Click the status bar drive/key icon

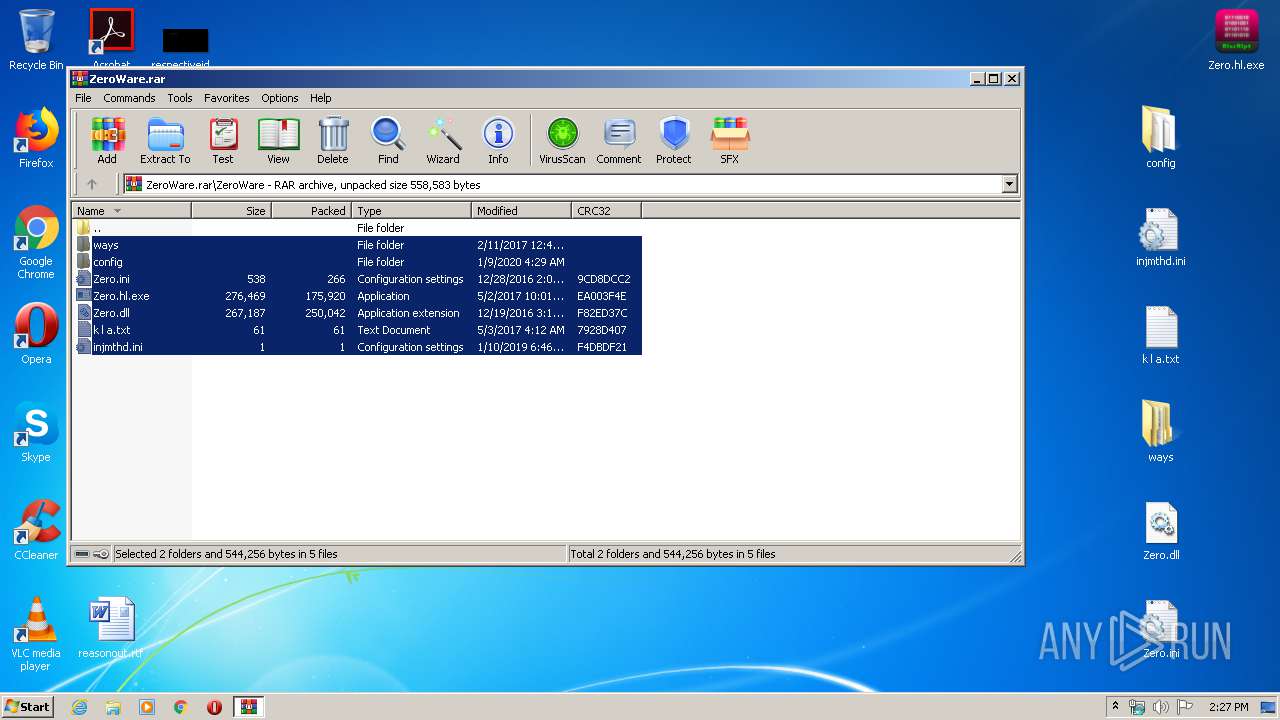(x=92, y=554)
